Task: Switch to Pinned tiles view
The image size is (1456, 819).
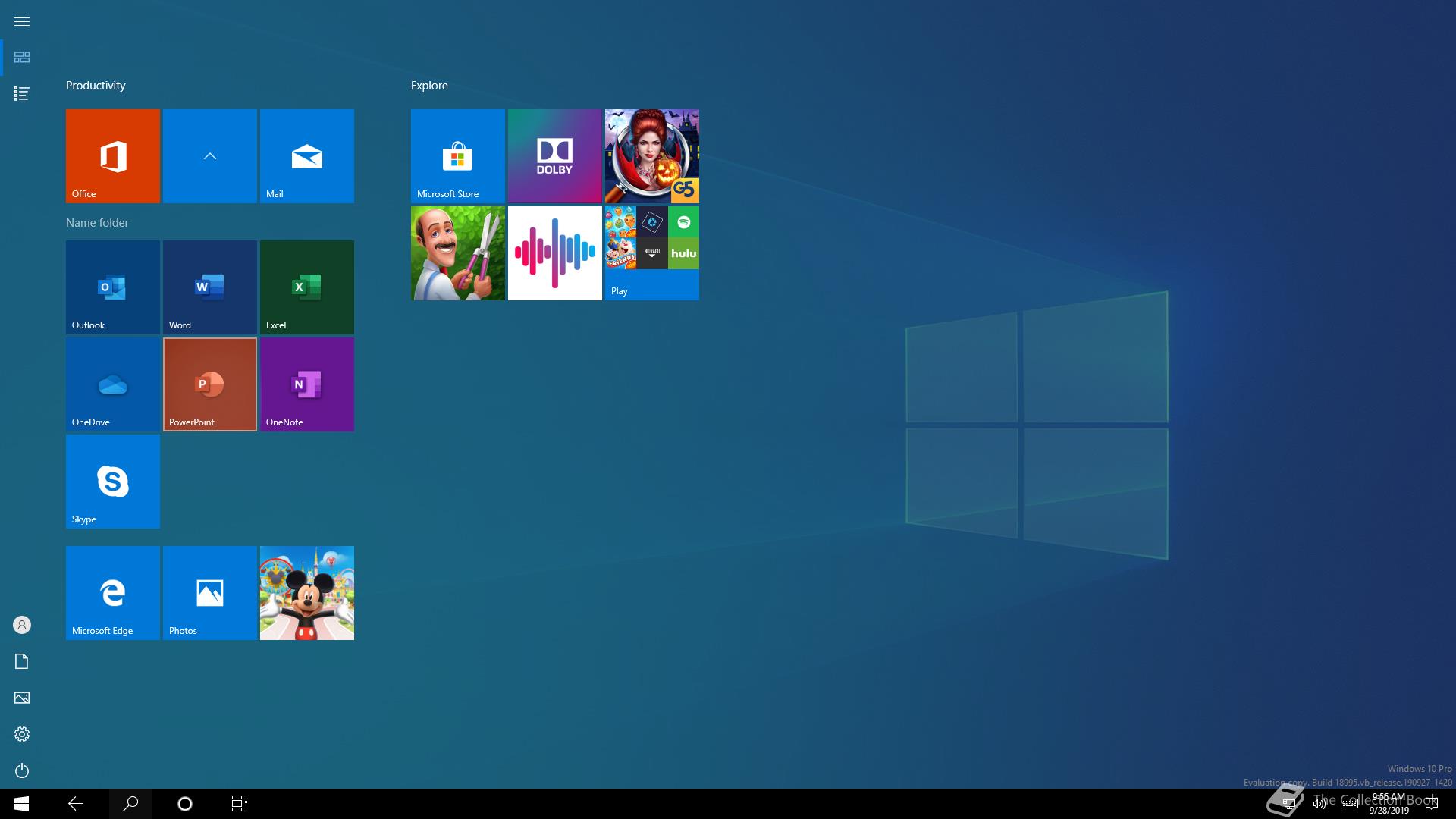Action: (x=22, y=58)
